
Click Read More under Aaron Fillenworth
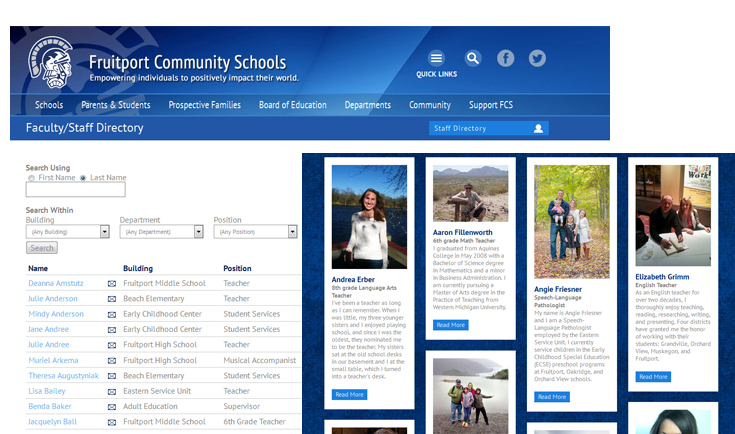coord(450,325)
